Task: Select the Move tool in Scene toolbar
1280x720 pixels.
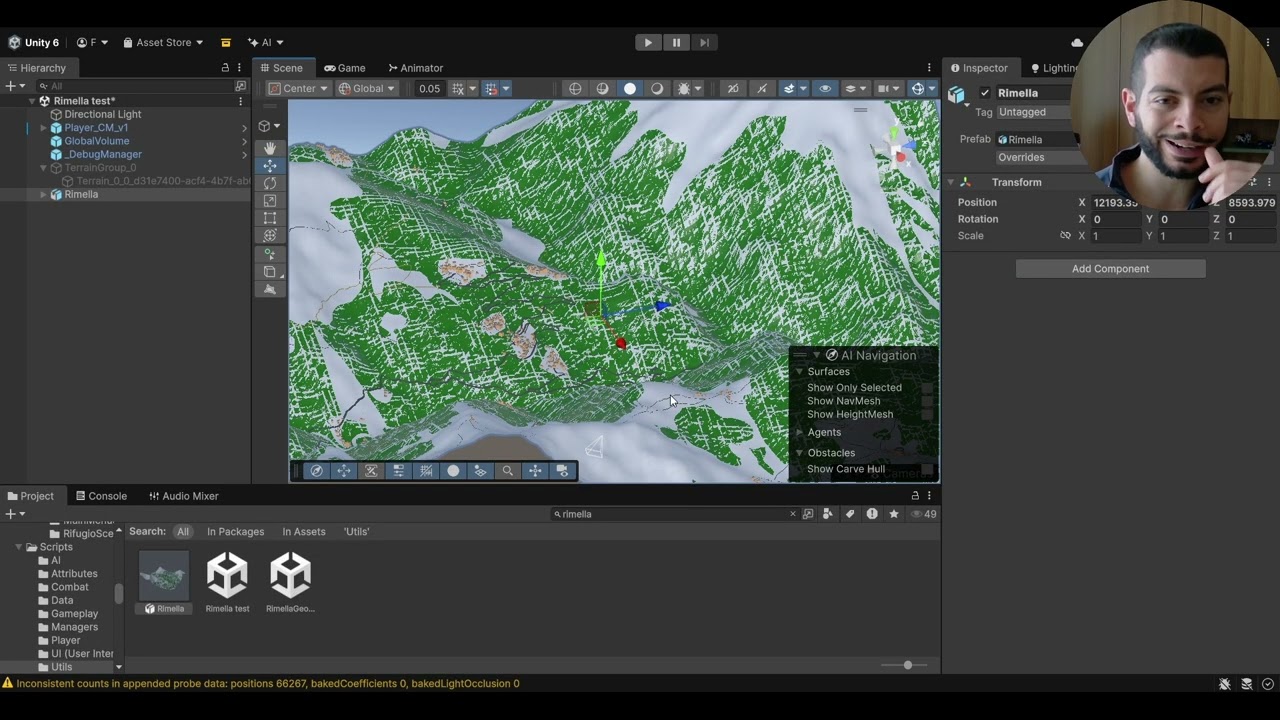Action: tap(270, 166)
